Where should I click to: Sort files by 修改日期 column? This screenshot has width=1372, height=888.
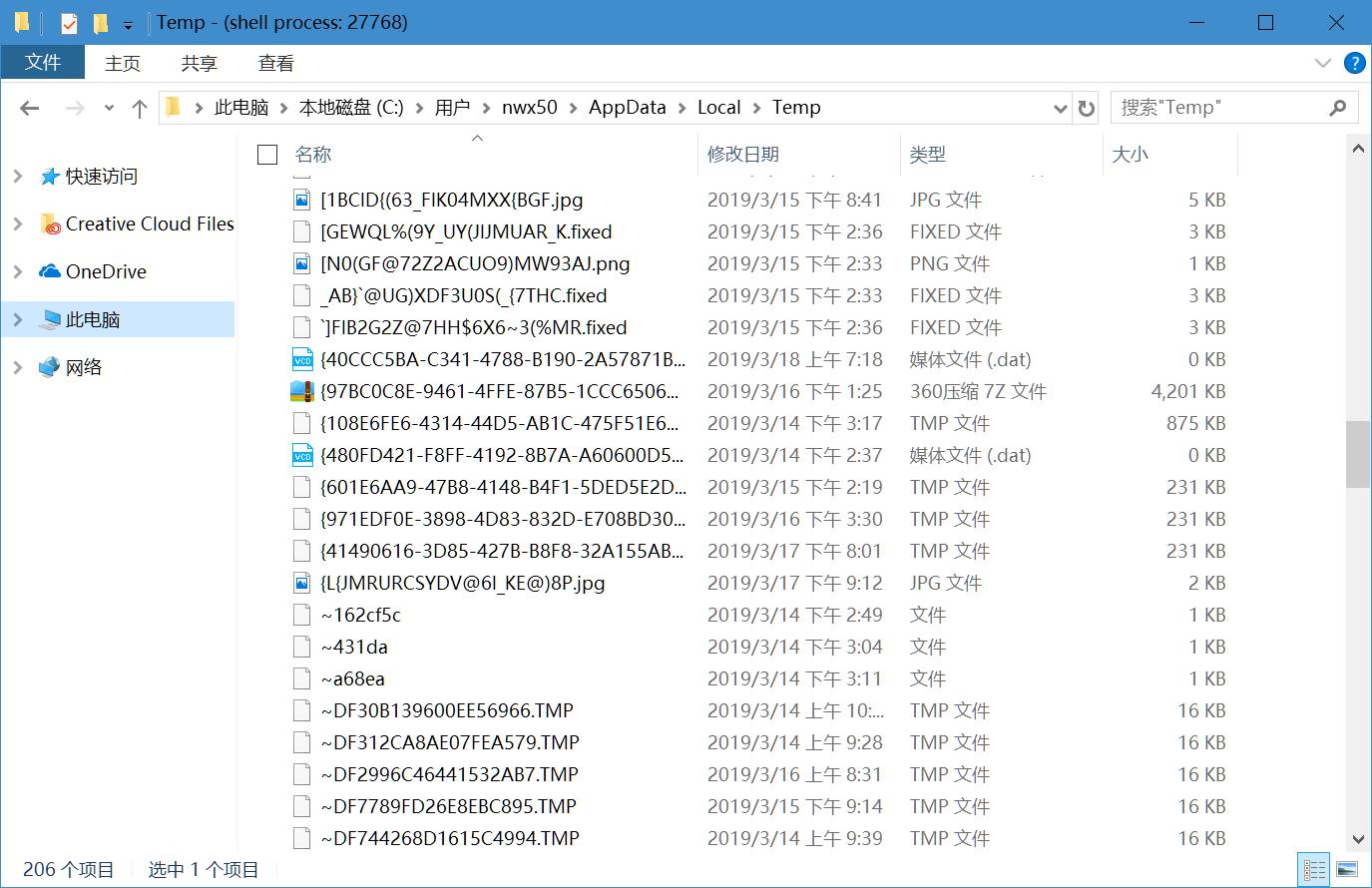coord(742,154)
